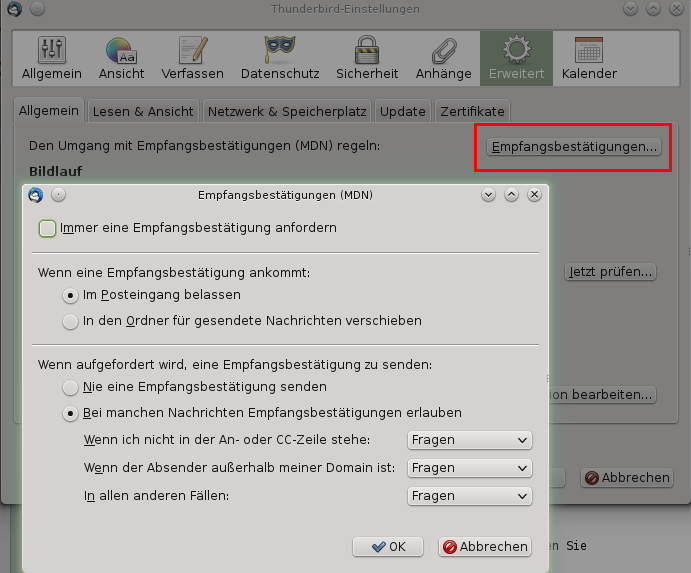Click the partially hidden bearbeiten... button
Image resolution: width=691 pixels, height=573 pixels.
click(x=603, y=394)
